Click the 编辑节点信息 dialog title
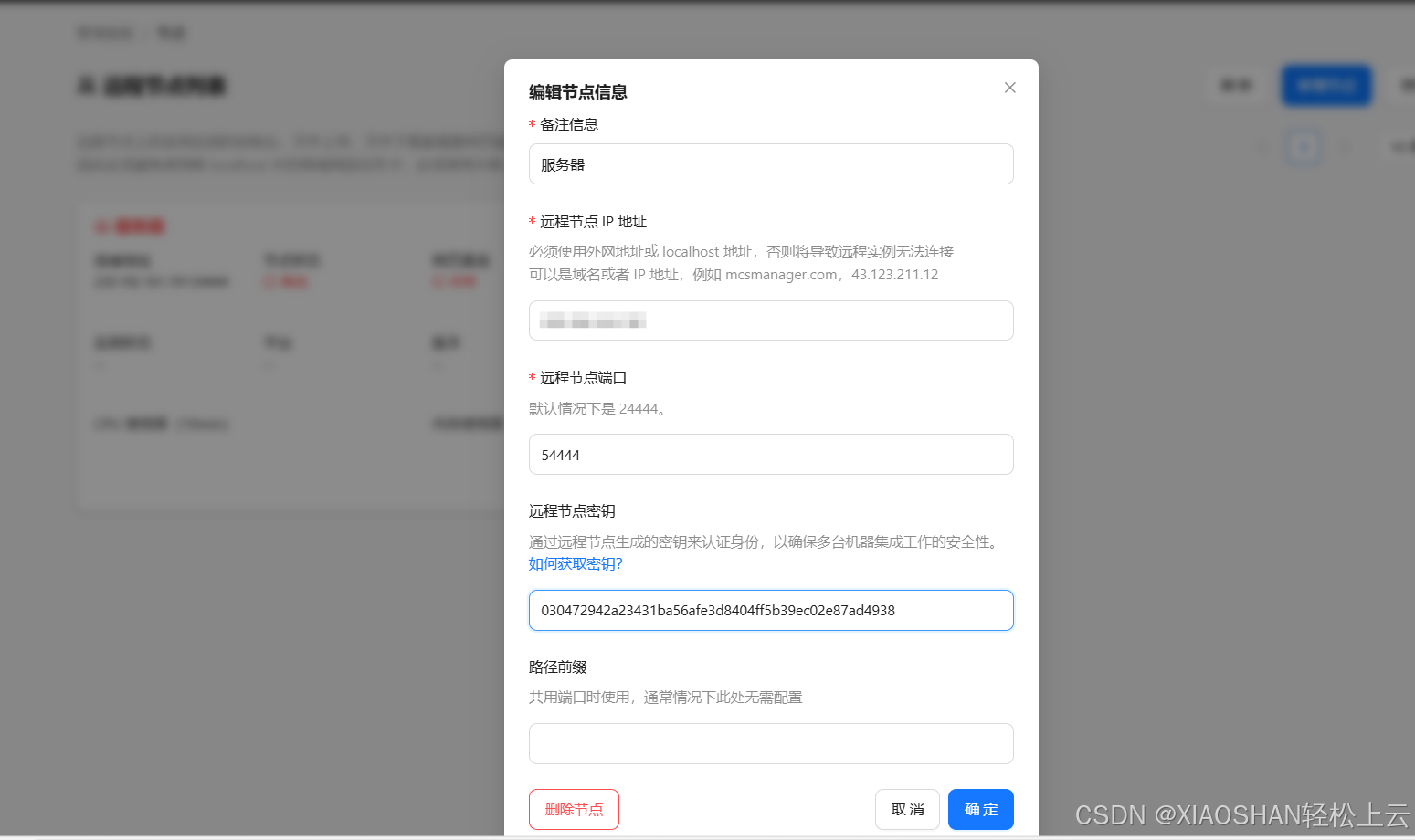The width and height of the screenshot is (1415, 840). pyautogui.click(x=578, y=92)
